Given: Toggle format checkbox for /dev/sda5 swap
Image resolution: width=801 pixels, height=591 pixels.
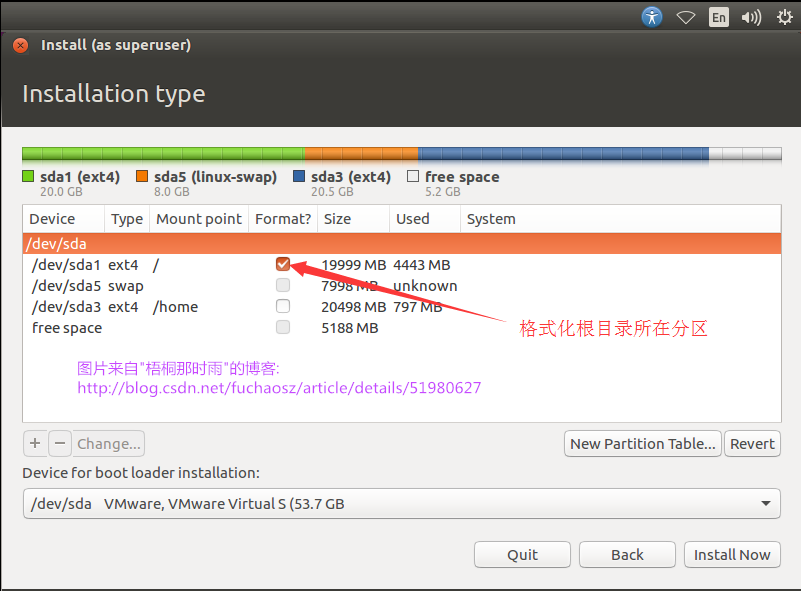Looking at the screenshot, I should 283,286.
